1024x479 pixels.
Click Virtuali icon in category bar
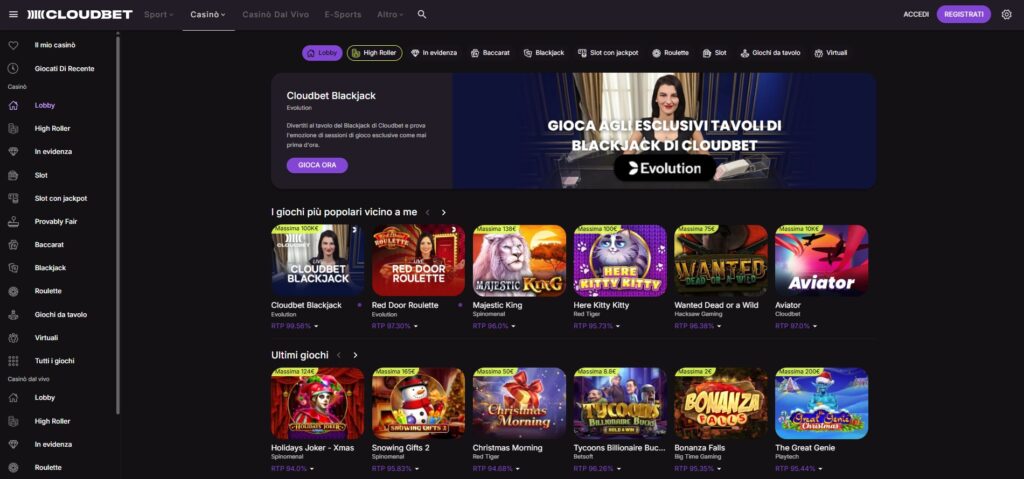(818, 53)
